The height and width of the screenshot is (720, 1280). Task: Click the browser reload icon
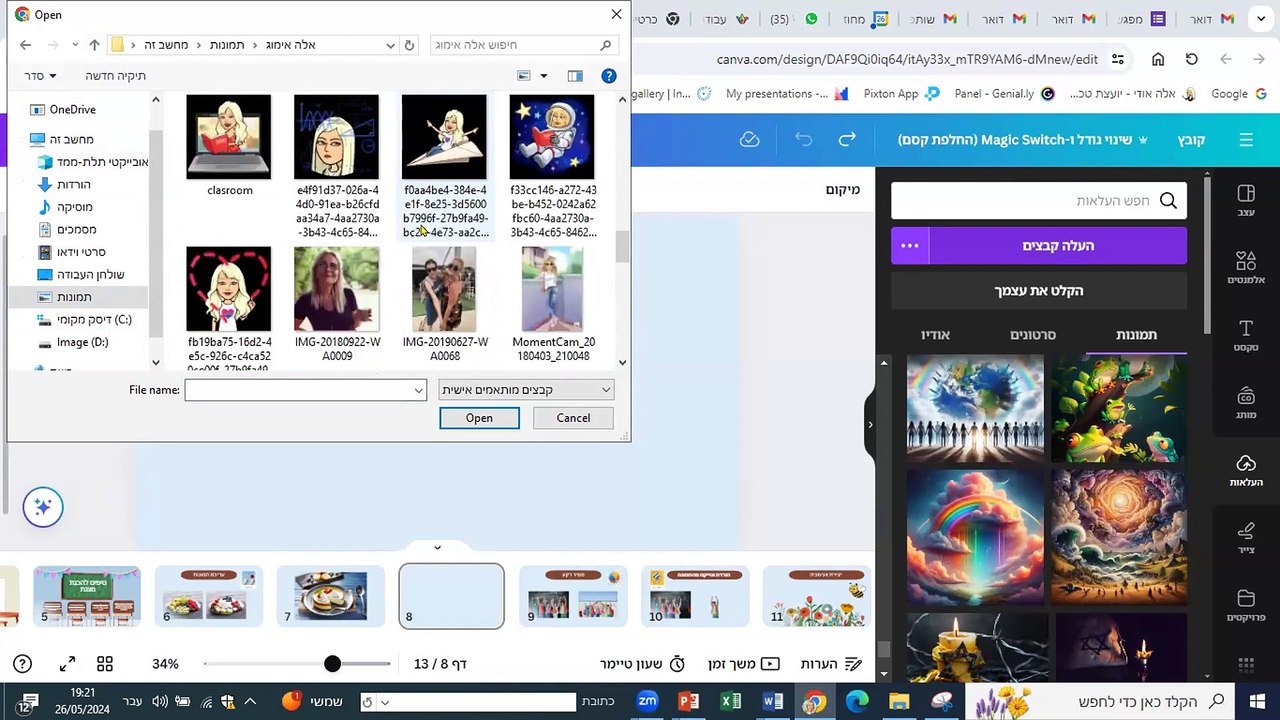click(x=1191, y=60)
